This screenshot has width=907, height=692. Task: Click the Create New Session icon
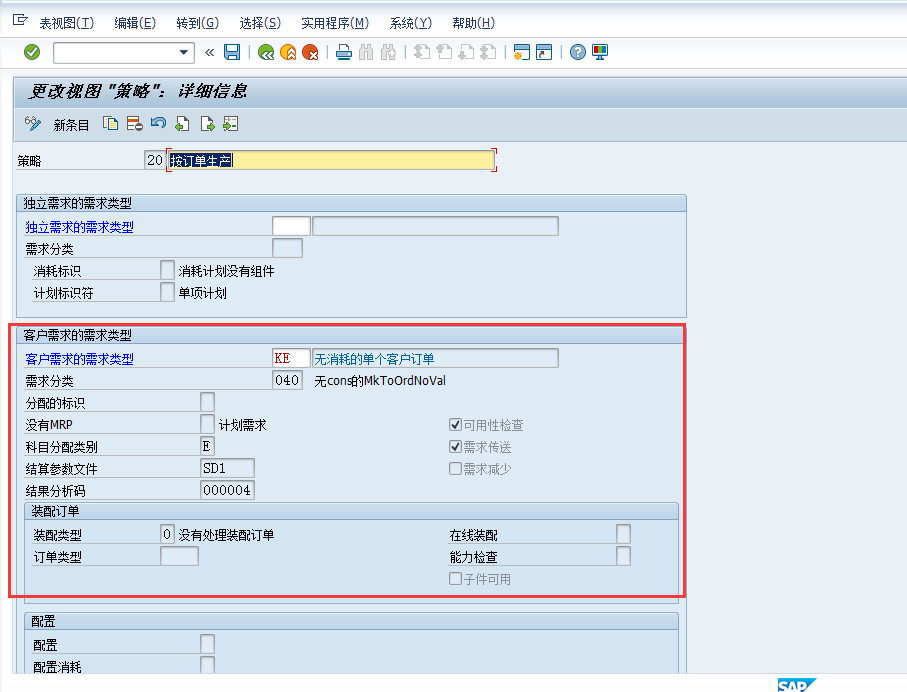click(520, 53)
